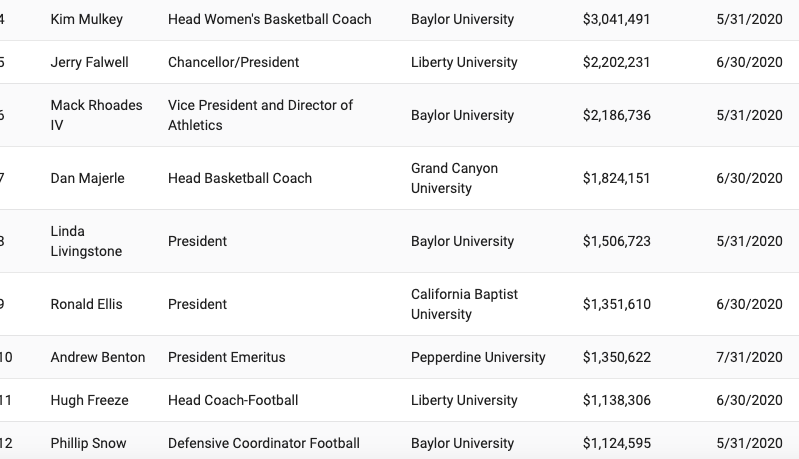Select Andrew Benton's President Emeritus title
The height and width of the screenshot is (459, 799).
[227, 357]
